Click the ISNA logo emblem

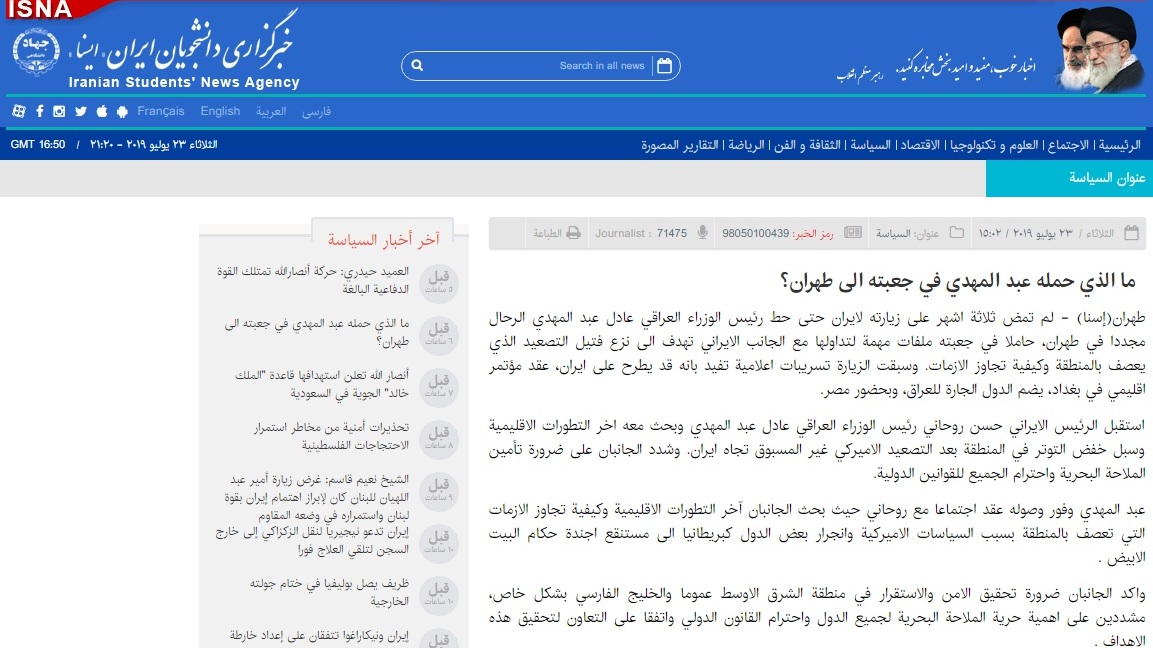(37, 52)
